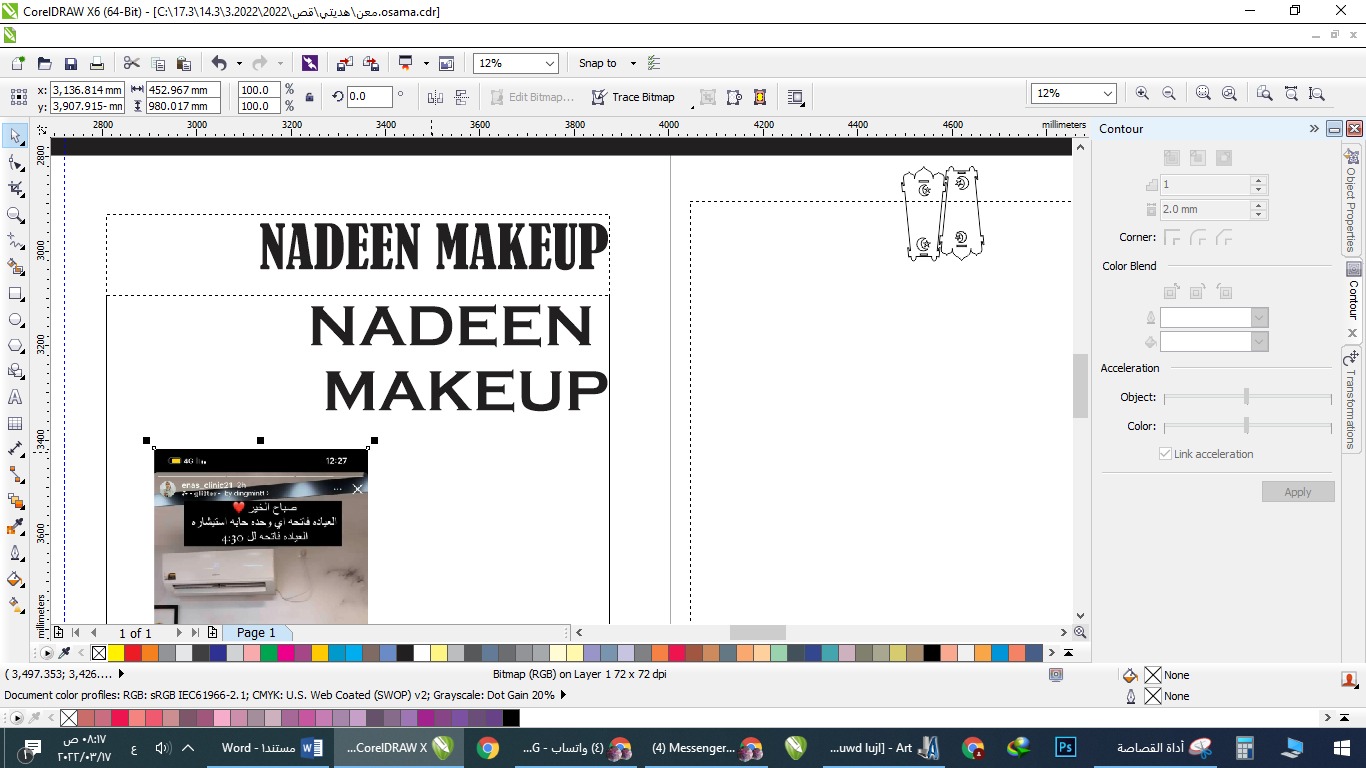Select the Color Eyedropper tool
This screenshot has height=768, width=1366.
pyautogui.click(x=15, y=527)
